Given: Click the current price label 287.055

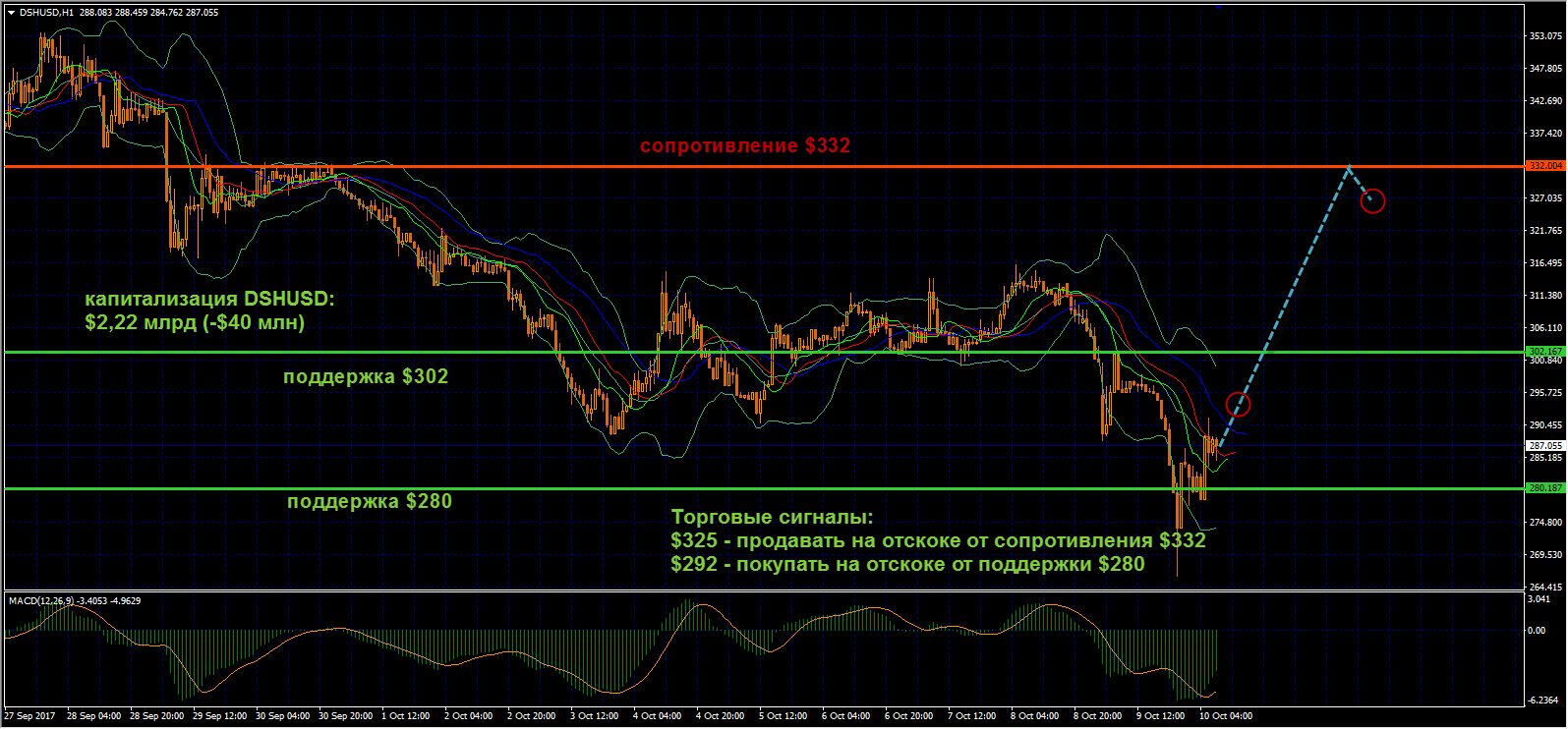Looking at the screenshot, I should point(1545,446).
